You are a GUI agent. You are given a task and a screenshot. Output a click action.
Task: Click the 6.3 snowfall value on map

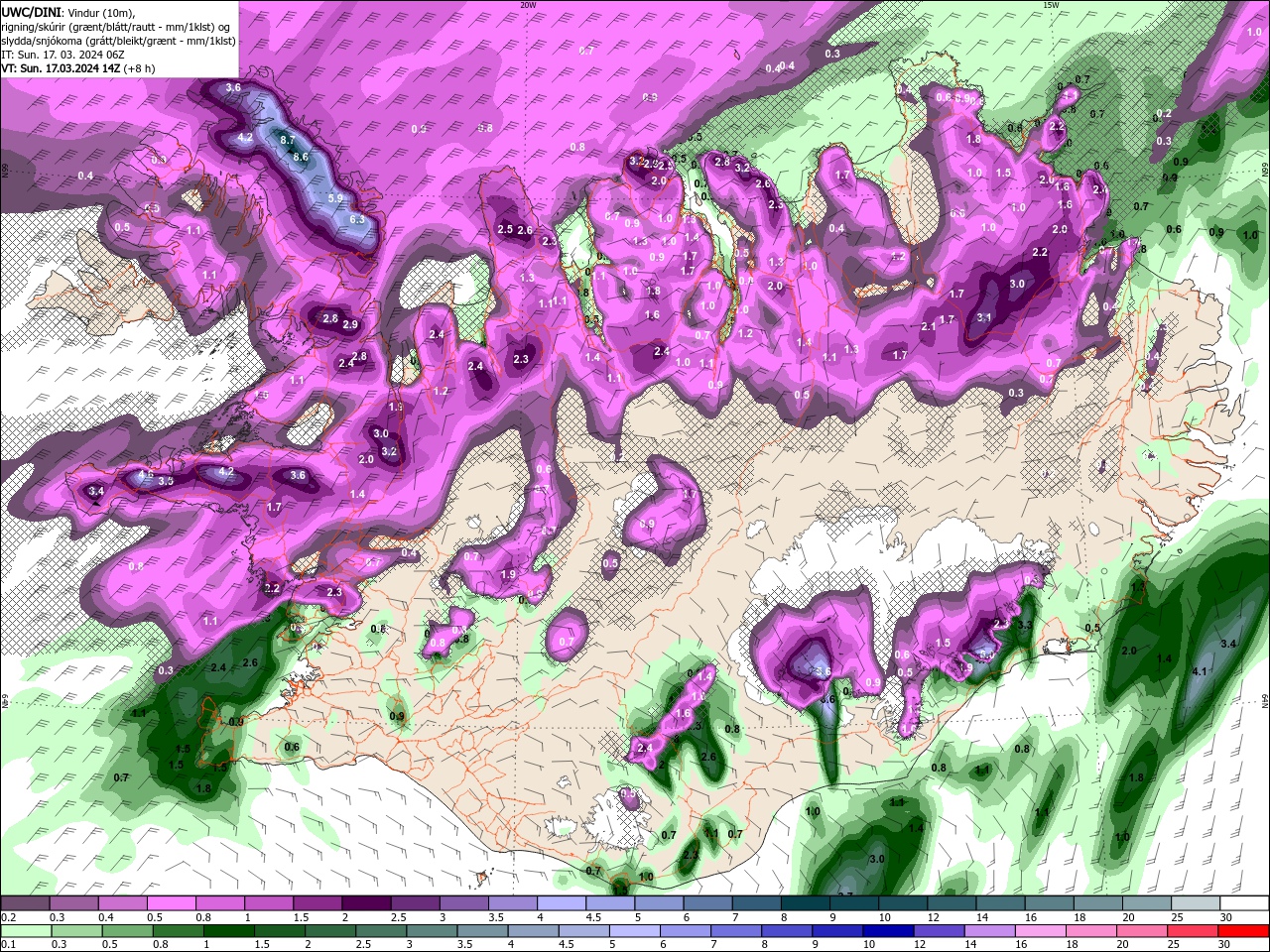(x=357, y=218)
